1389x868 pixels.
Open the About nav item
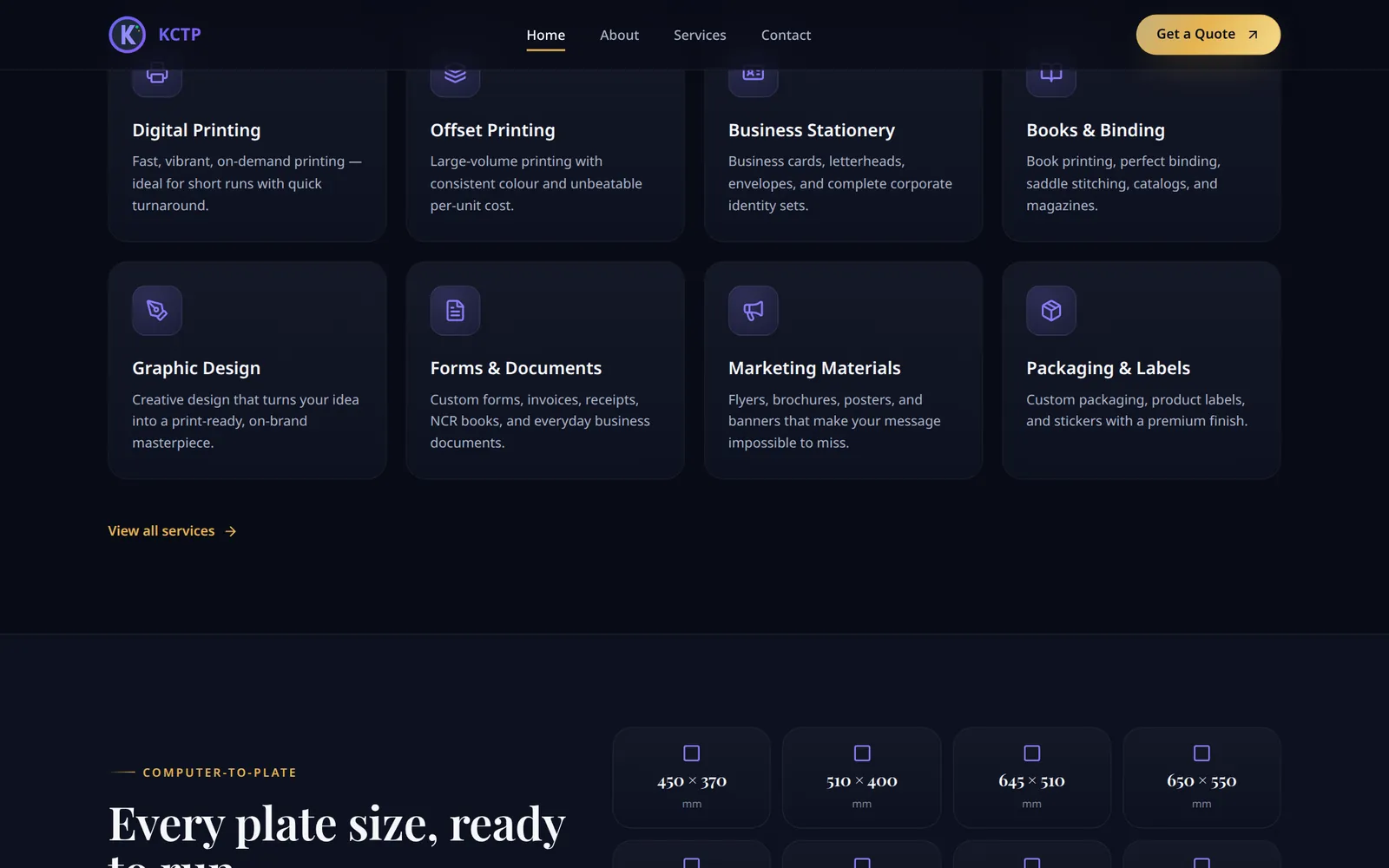click(x=619, y=35)
